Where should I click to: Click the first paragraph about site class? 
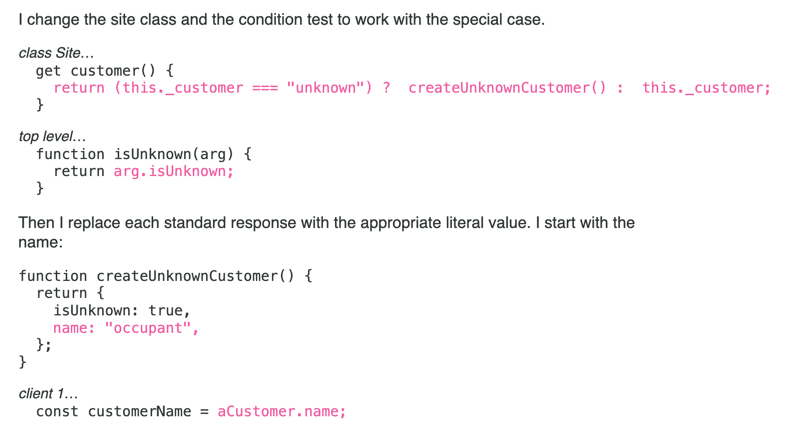[x=282, y=20]
